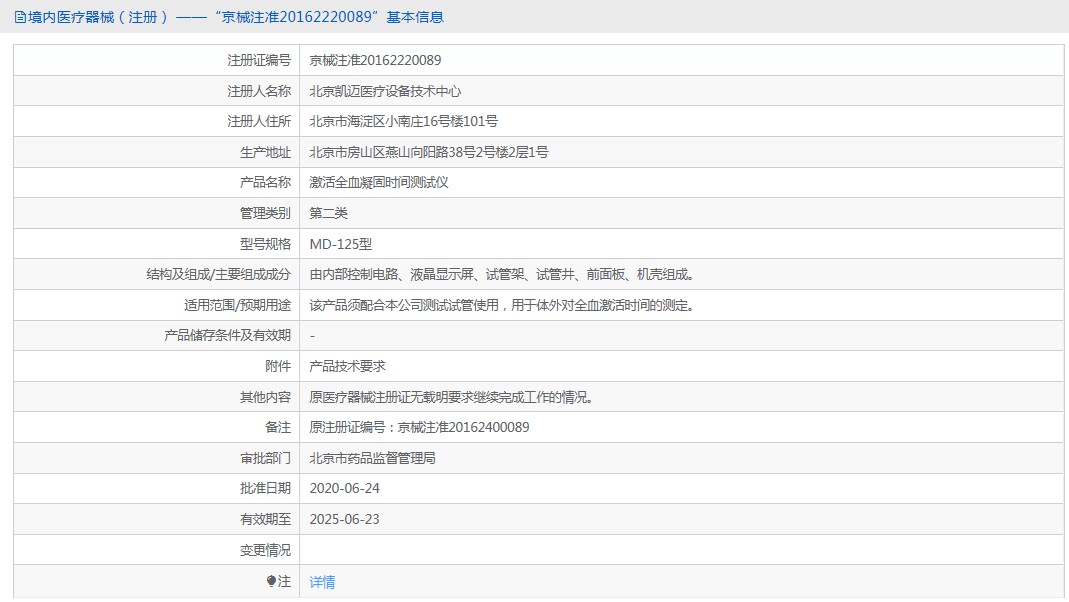Select product name 激活全血凝固时间测试仪
1069x602 pixels.
379,182
